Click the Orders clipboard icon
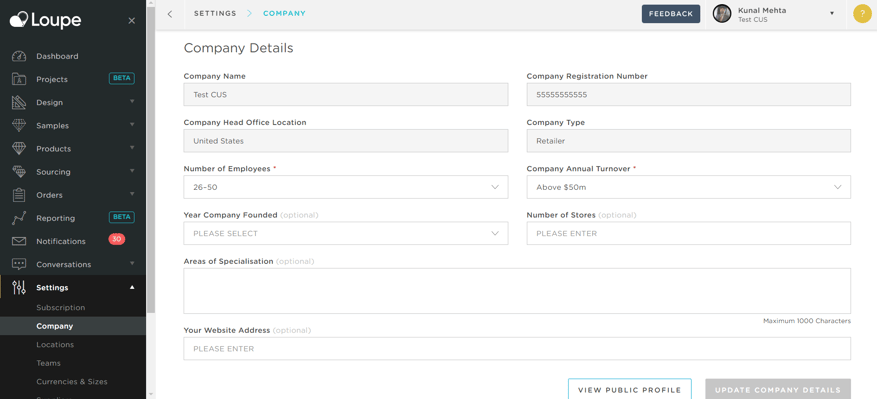877x399 pixels. (19, 195)
